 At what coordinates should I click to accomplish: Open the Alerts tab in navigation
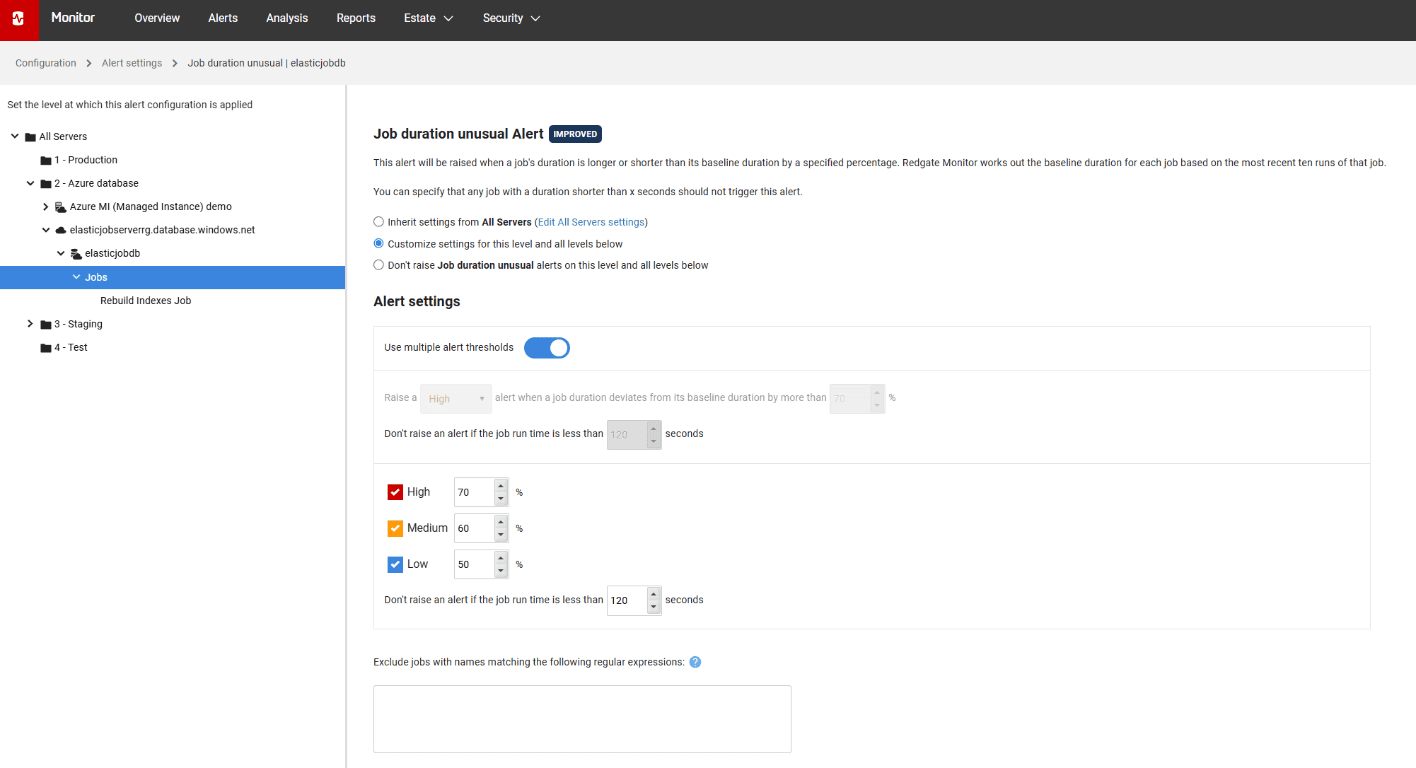[x=223, y=18]
